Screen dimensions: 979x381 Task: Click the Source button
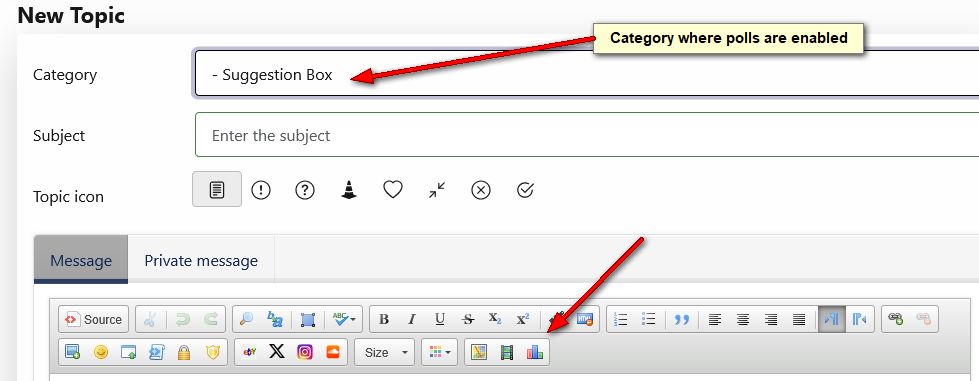[x=94, y=319]
